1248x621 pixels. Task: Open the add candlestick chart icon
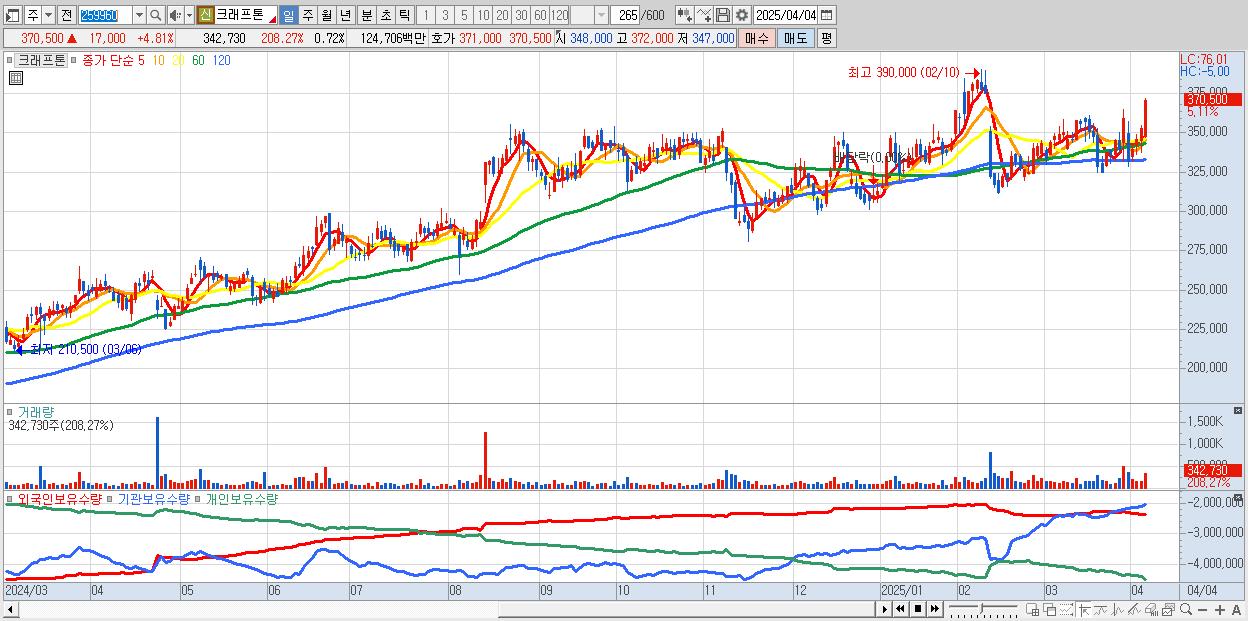coord(685,15)
